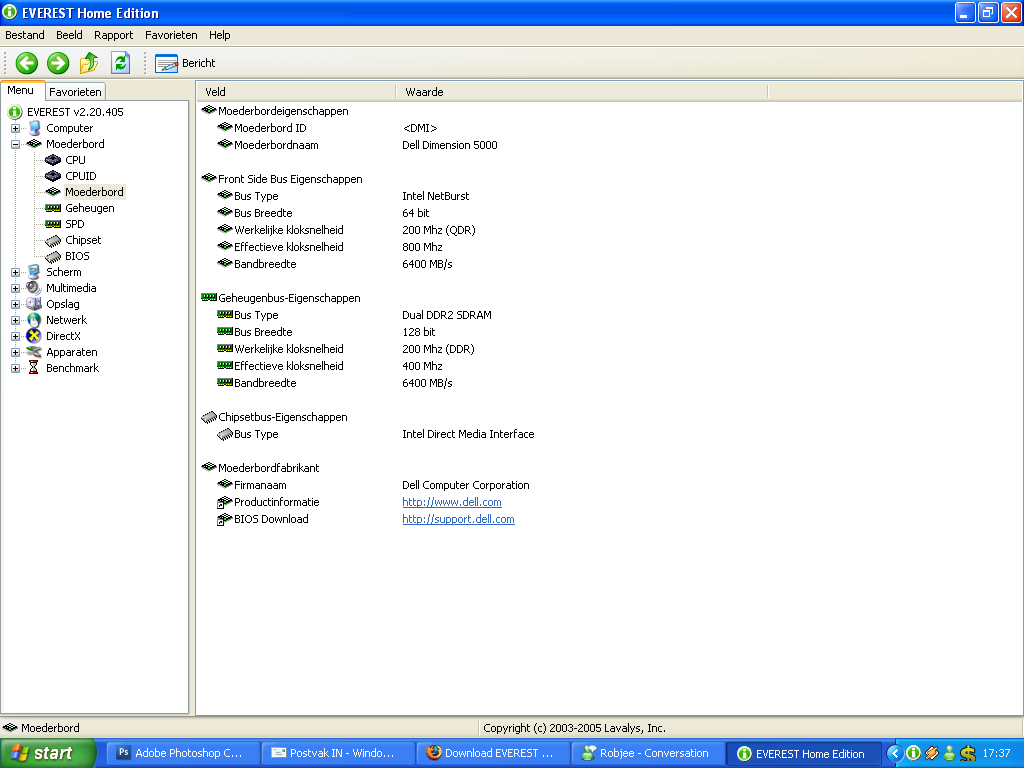Open the Rapport menu

114,35
